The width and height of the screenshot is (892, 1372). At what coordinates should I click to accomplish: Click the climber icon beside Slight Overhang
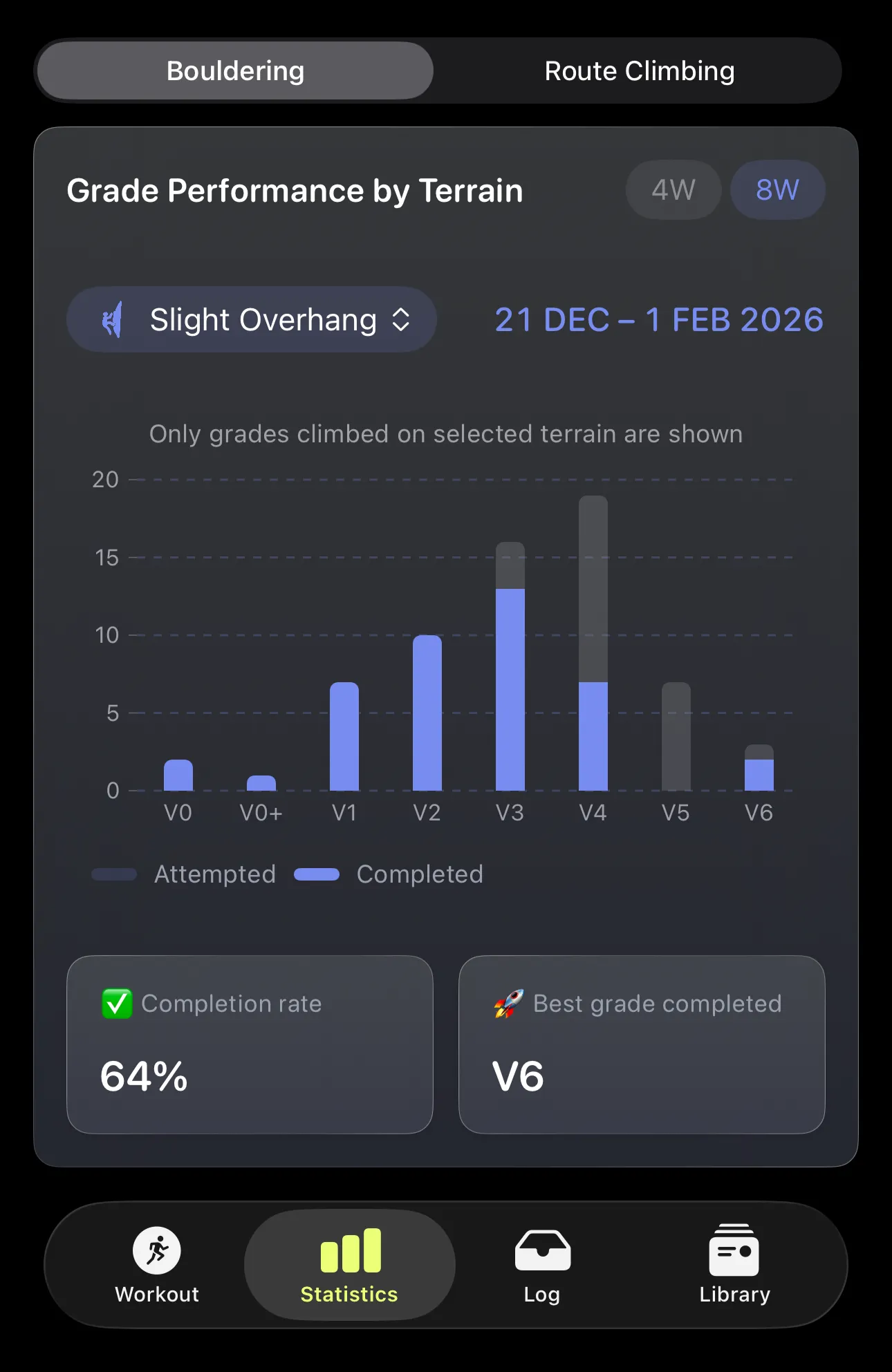(x=113, y=319)
